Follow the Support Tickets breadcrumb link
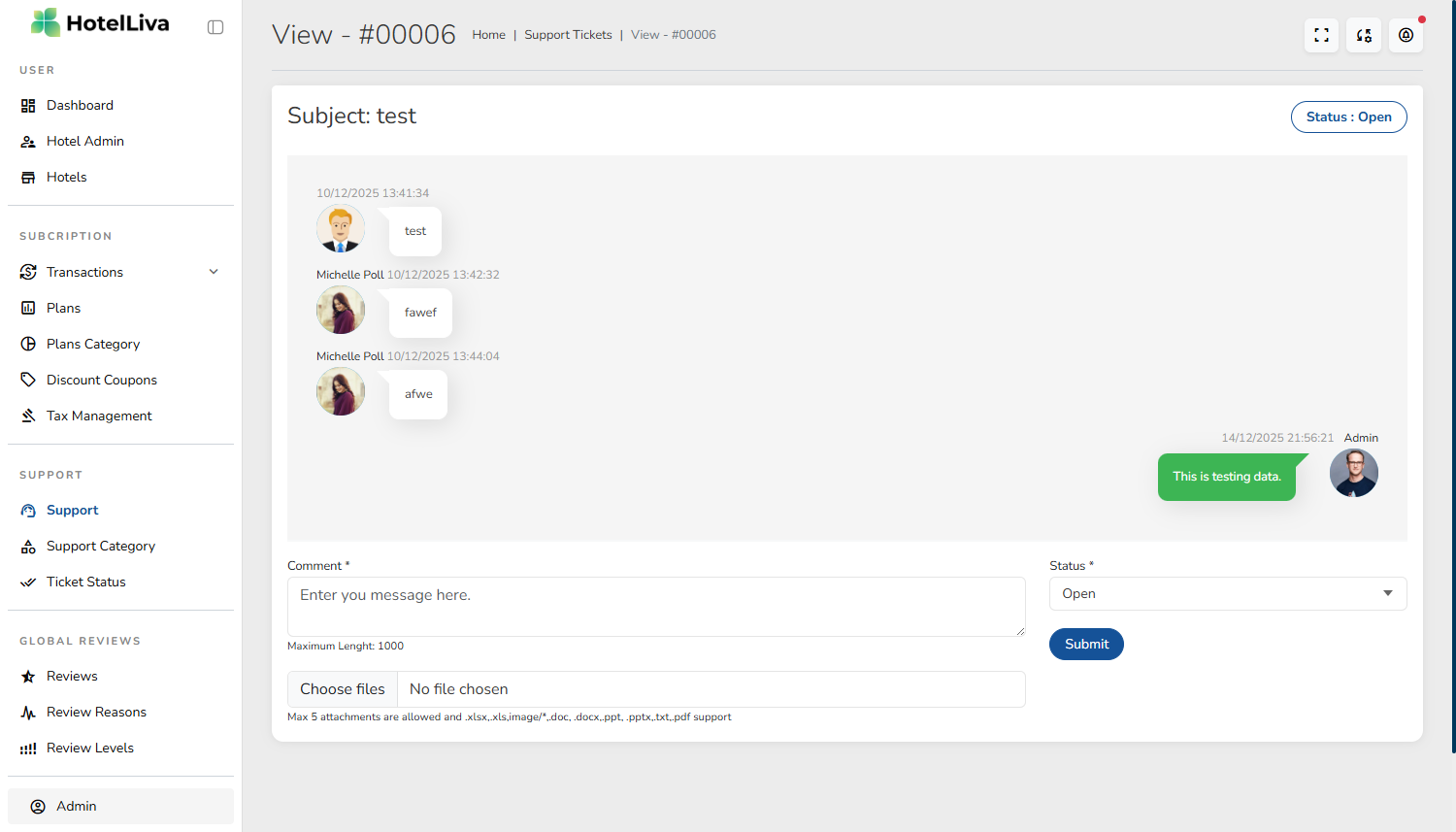The width and height of the screenshot is (1456, 832). pyautogui.click(x=568, y=35)
